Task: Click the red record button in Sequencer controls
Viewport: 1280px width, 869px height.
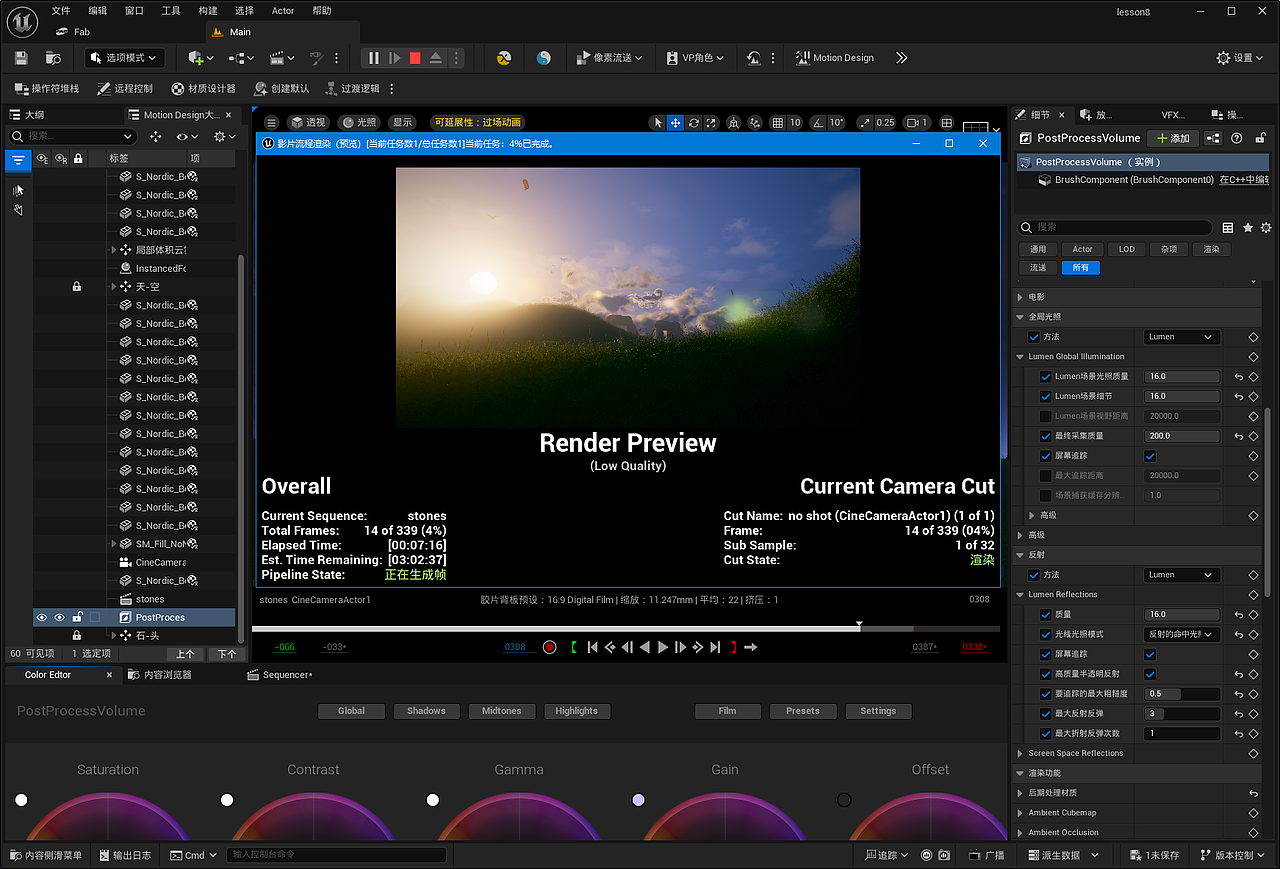Action: 549,647
